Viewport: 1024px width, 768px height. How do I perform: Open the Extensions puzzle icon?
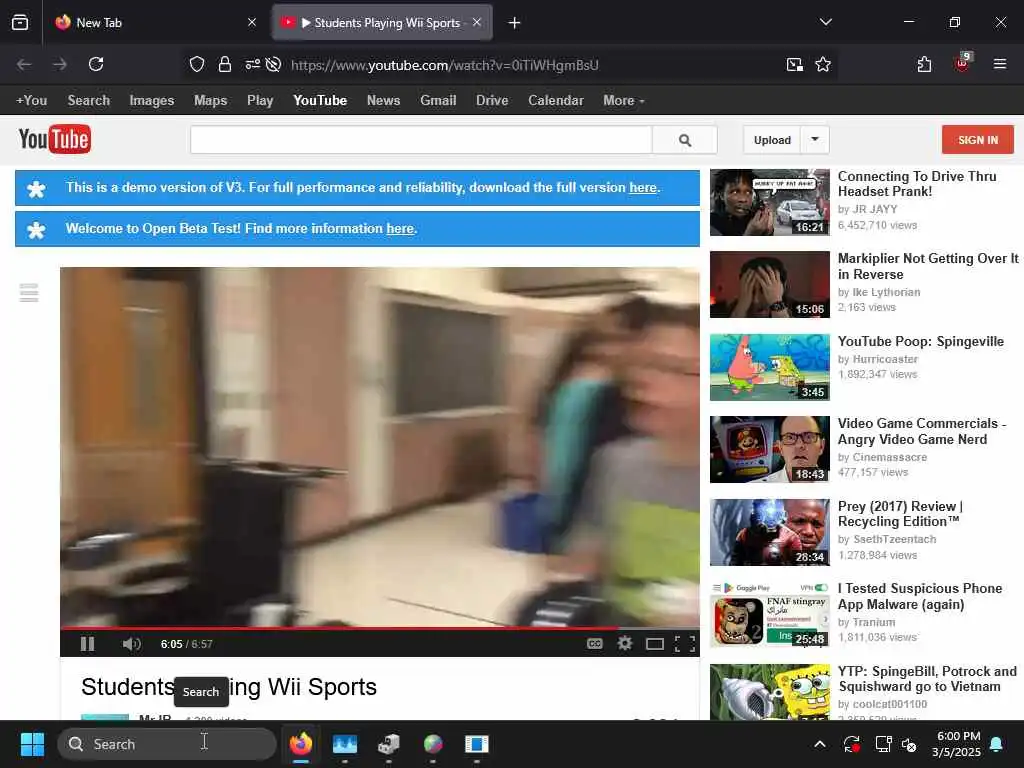pyautogui.click(x=924, y=64)
